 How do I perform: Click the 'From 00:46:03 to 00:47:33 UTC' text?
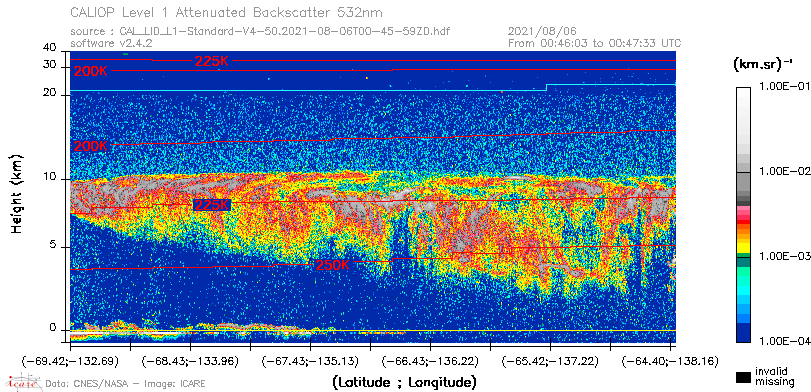594,43
